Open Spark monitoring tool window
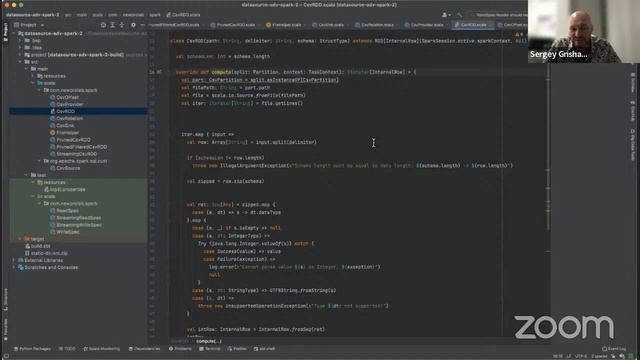 click(102, 349)
